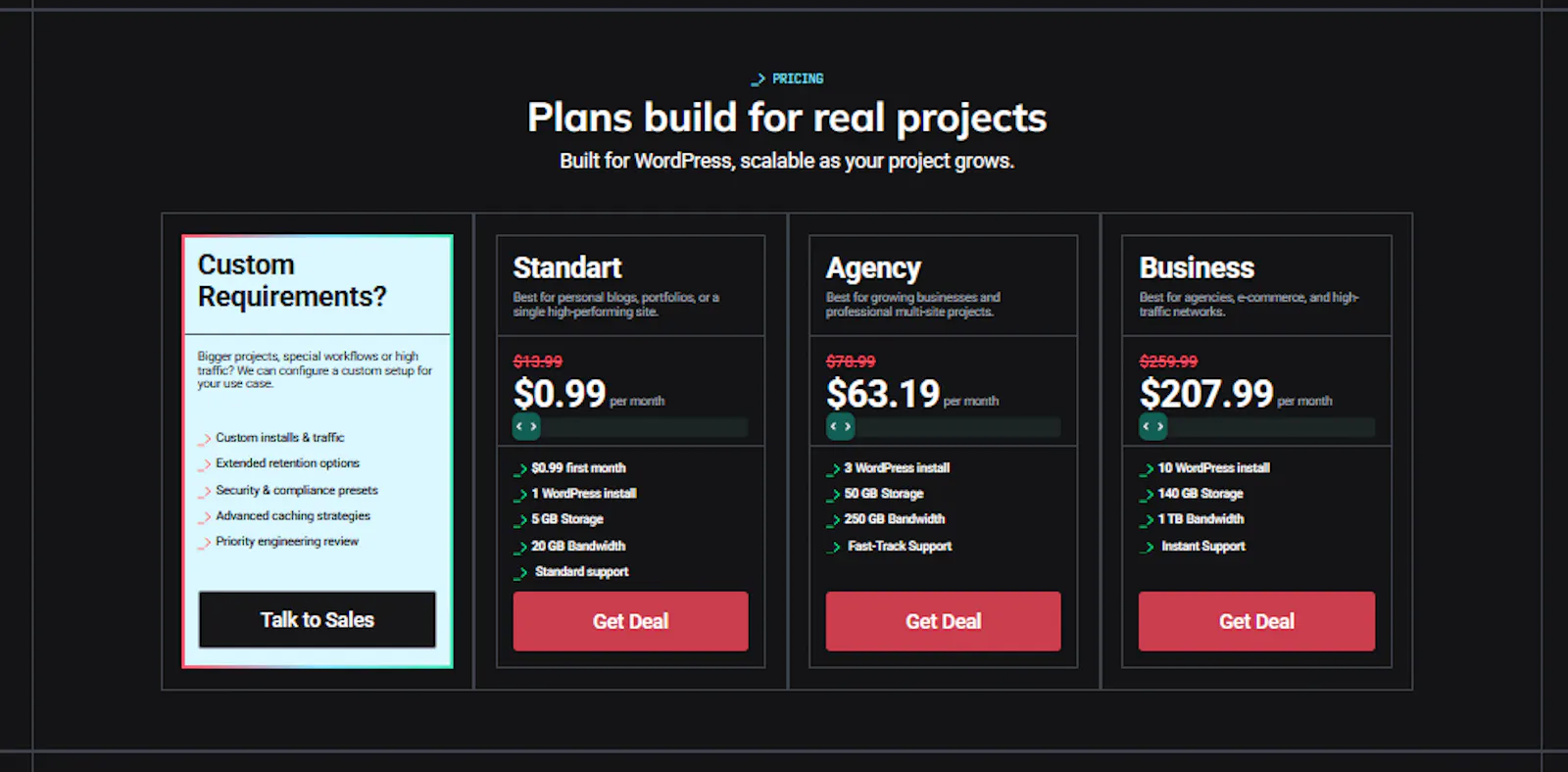Click the arrow icon beside $0.99 first month
1568x772 pixels.
point(520,469)
